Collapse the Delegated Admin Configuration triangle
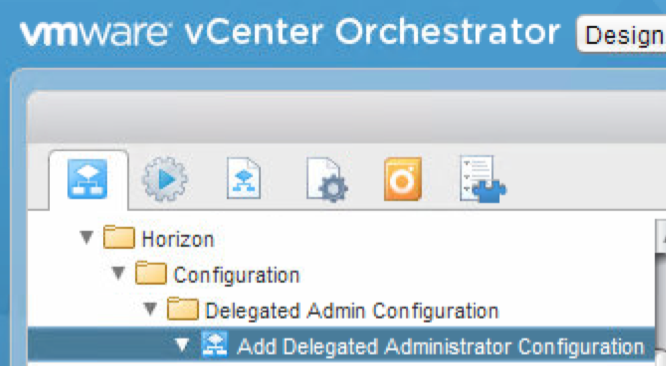 point(150,309)
